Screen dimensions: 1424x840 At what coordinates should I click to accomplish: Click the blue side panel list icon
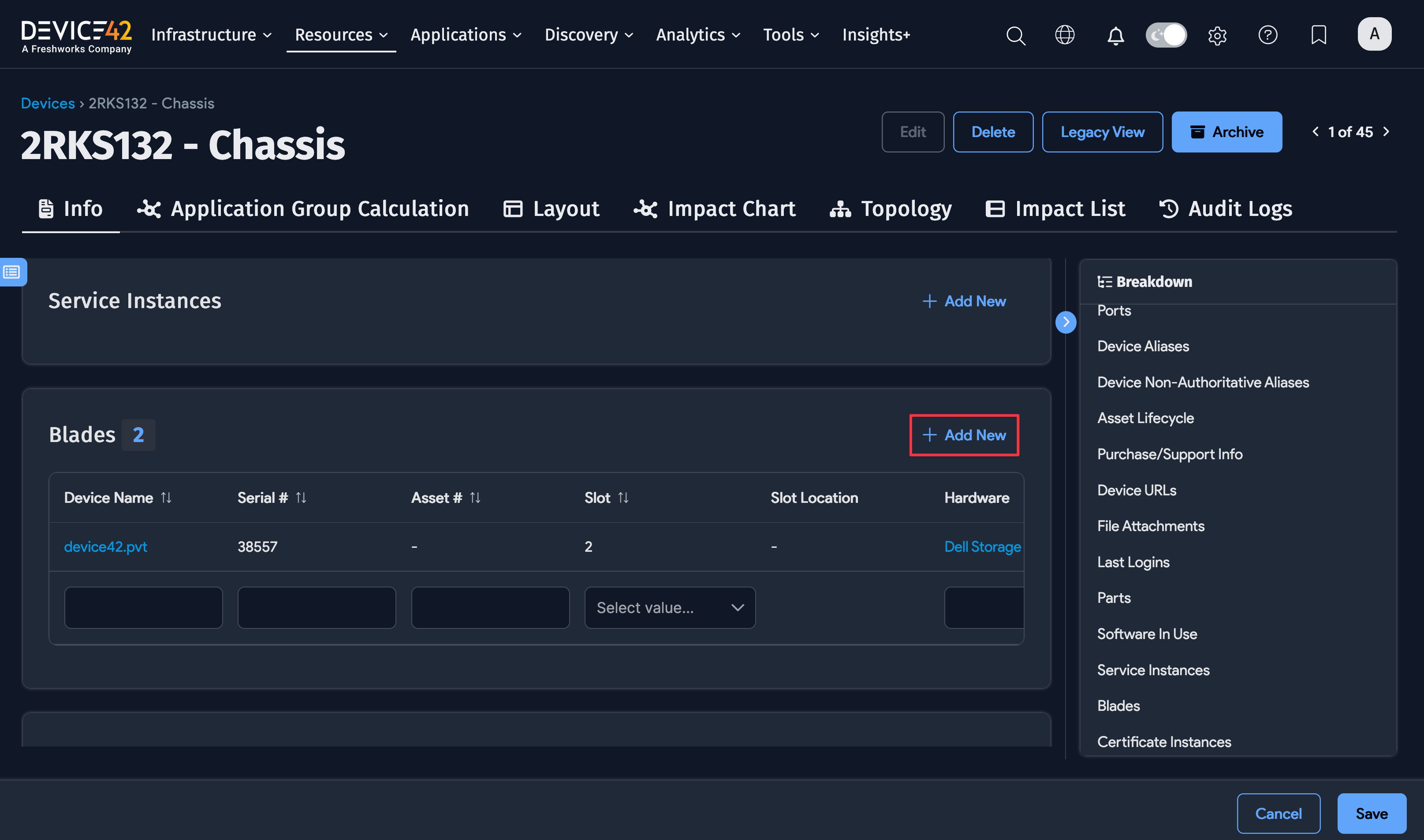point(12,272)
